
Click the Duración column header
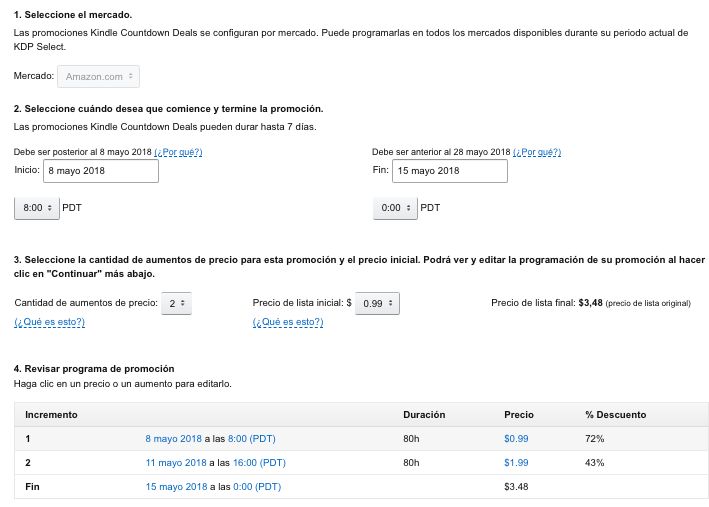(424, 414)
